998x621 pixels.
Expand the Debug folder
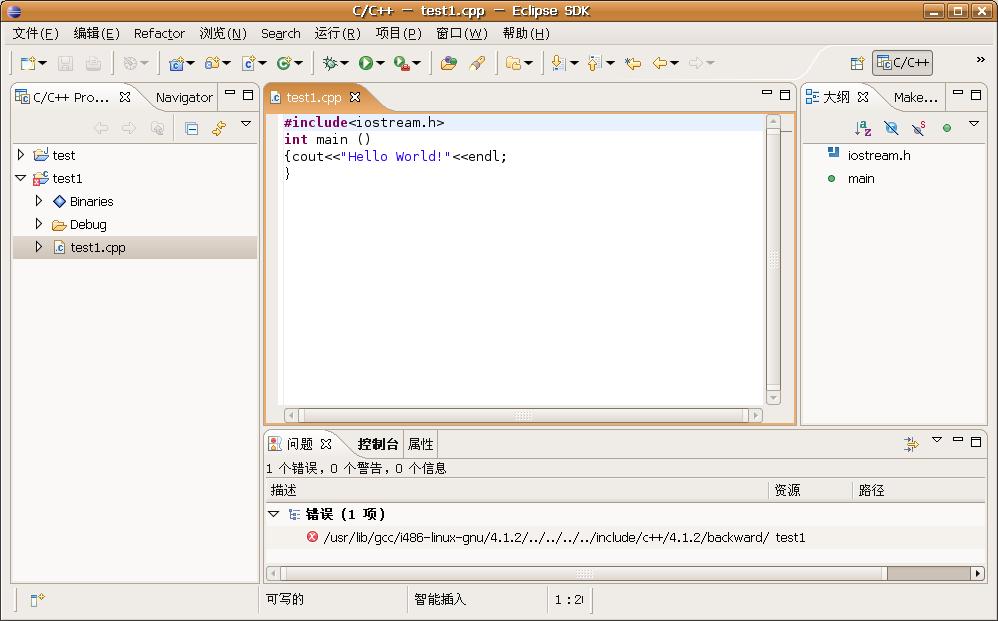39,224
